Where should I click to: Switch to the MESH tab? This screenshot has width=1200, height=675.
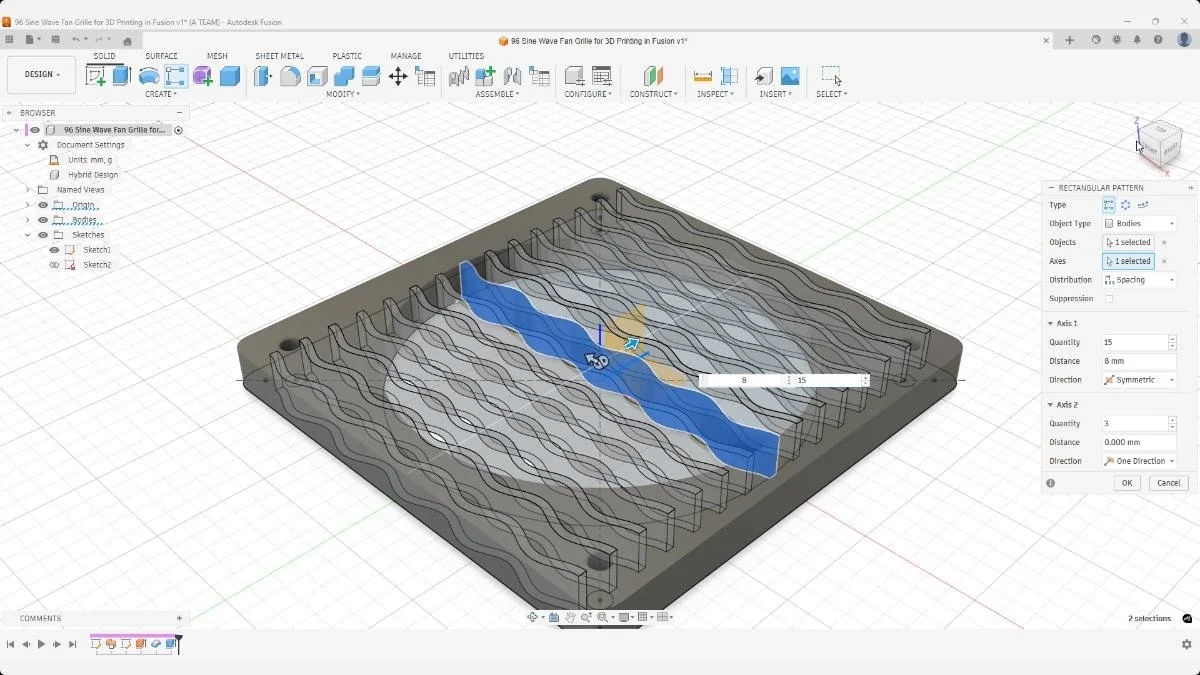point(217,56)
